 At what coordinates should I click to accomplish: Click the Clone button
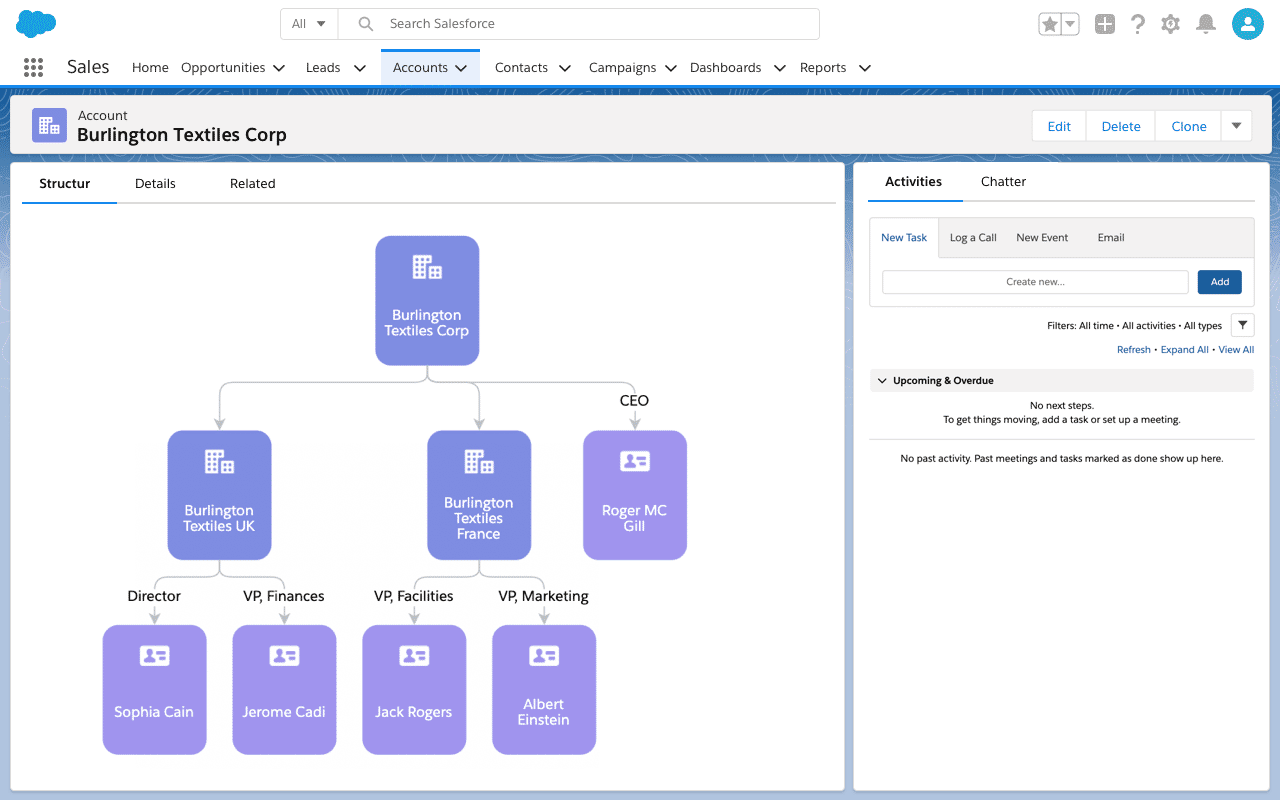pyautogui.click(x=1189, y=126)
